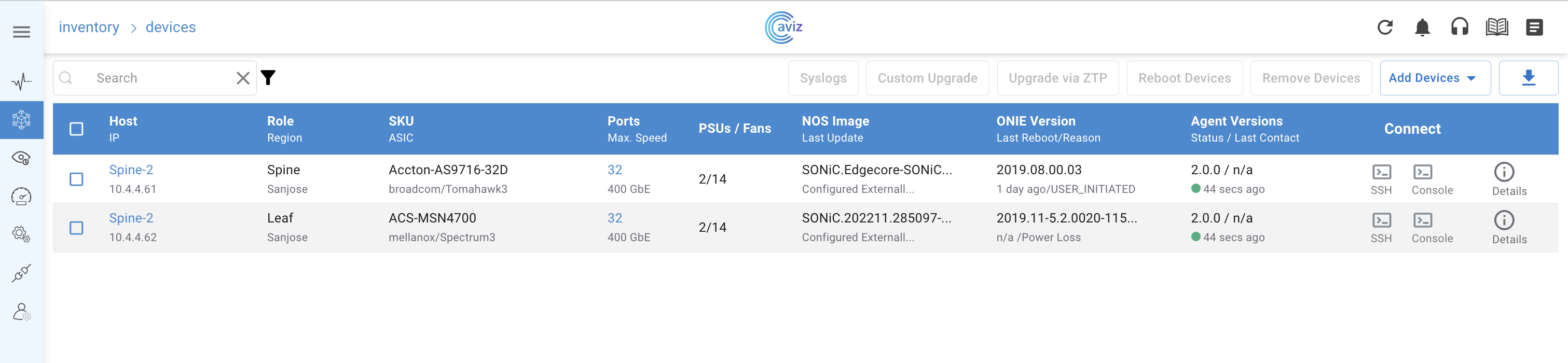Click the Reboot Devices button
Screen dimensions: 1568x363
(x=1184, y=78)
